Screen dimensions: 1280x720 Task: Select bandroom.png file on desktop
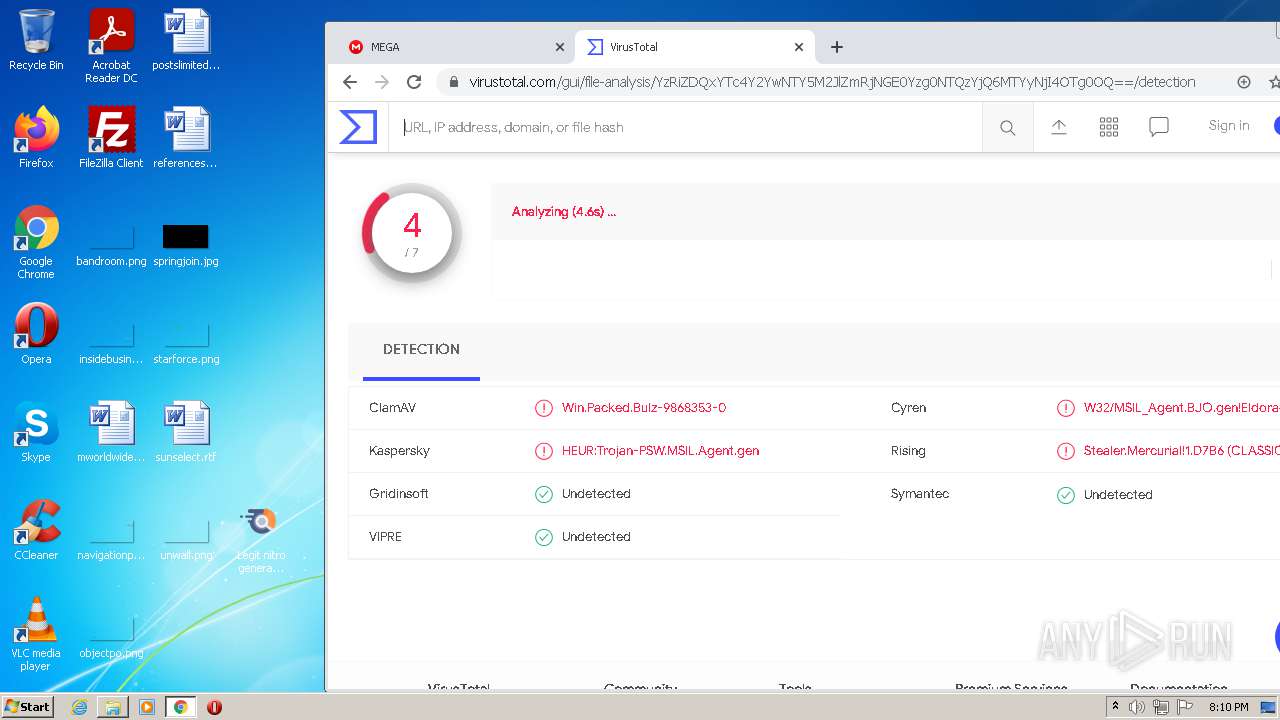pyautogui.click(x=111, y=245)
